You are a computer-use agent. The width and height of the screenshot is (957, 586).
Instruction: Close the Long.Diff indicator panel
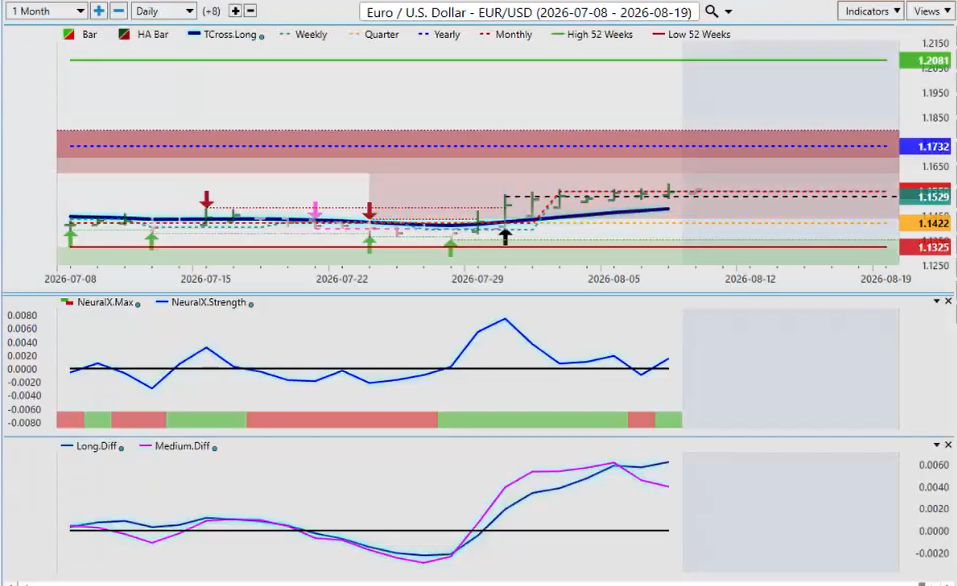pos(948,445)
